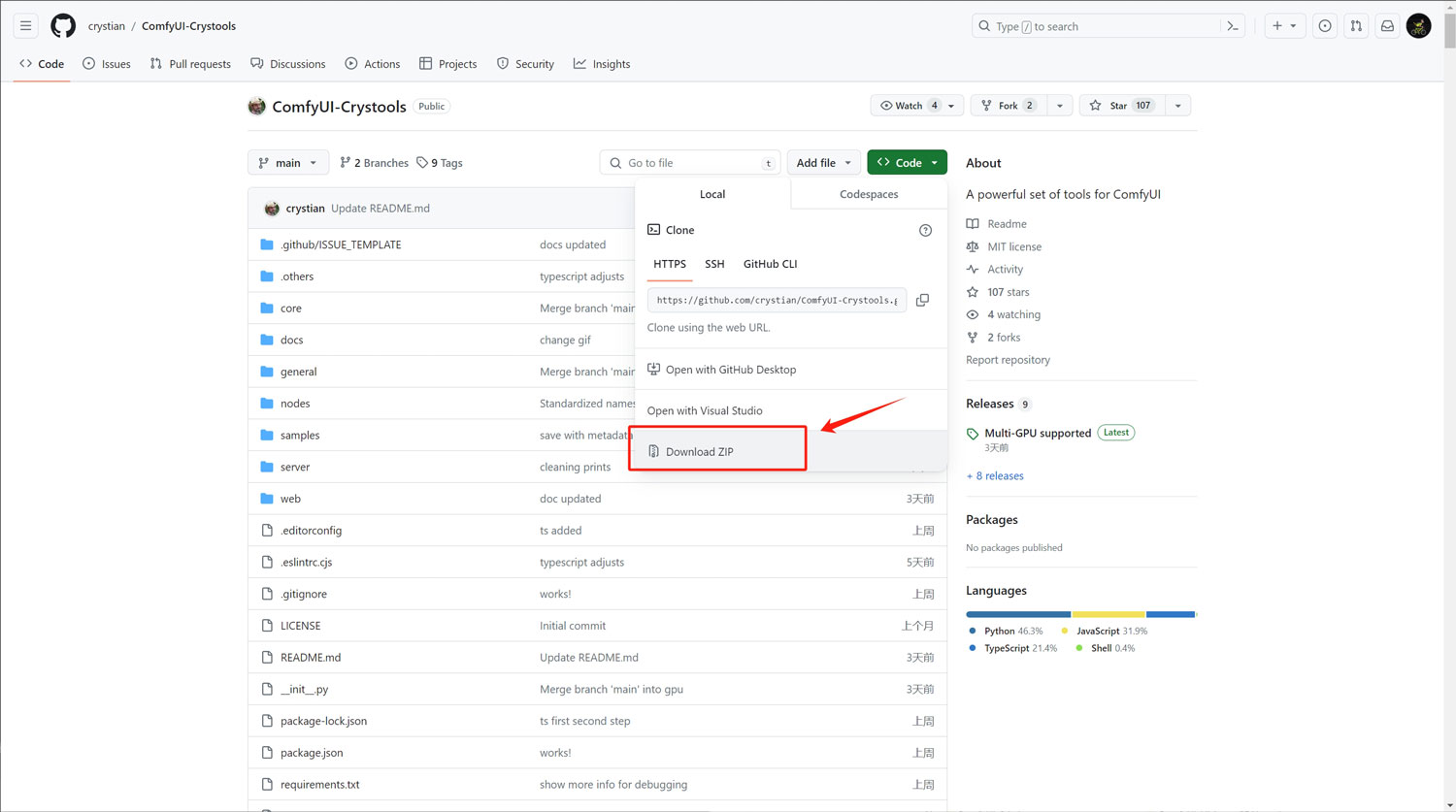This screenshot has width=1456, height=812.
Task: Open the clone help question-mark icon
Action: click(925, 231)
